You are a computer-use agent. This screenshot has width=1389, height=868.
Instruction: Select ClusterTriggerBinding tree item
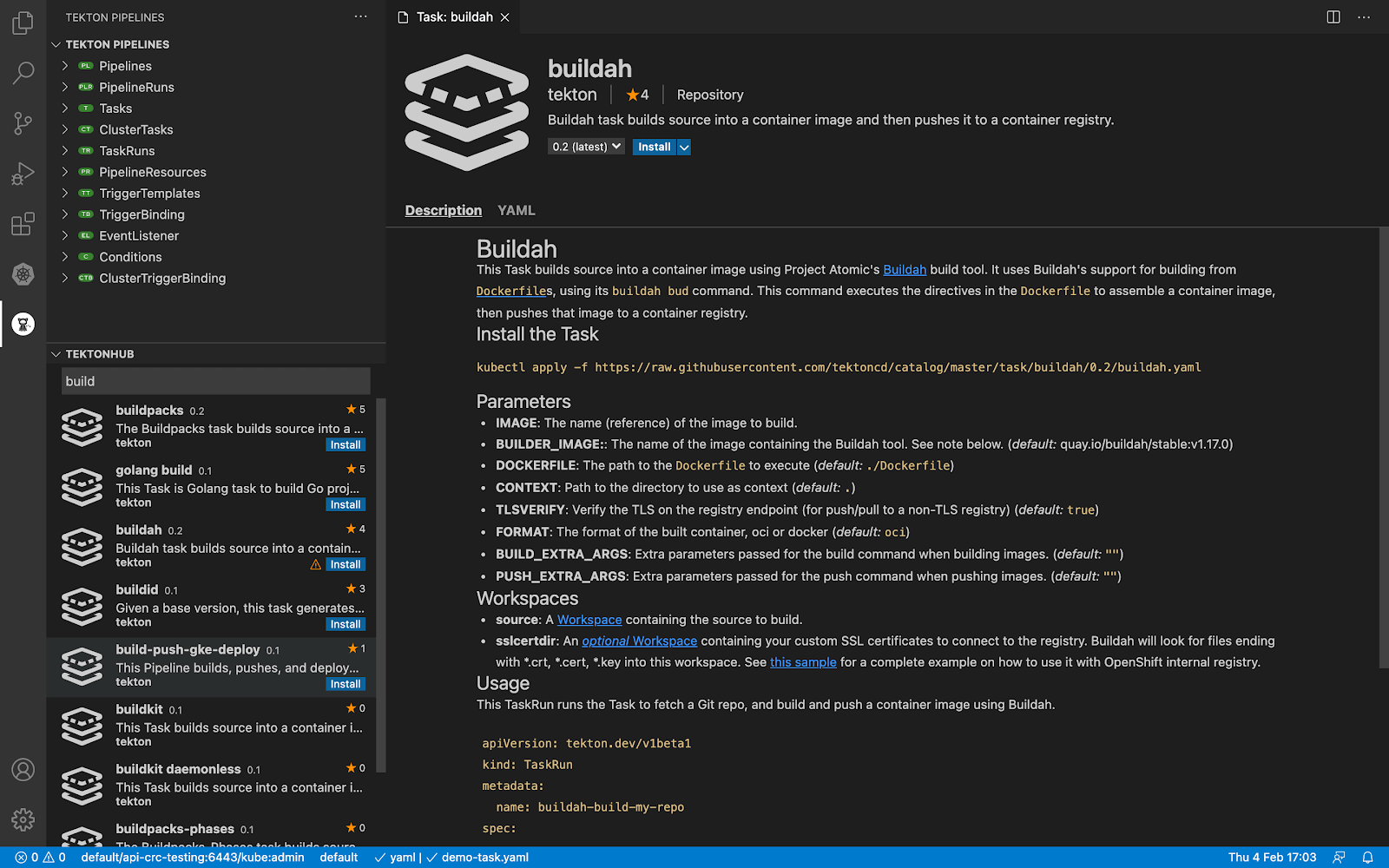tap(217, 278)
